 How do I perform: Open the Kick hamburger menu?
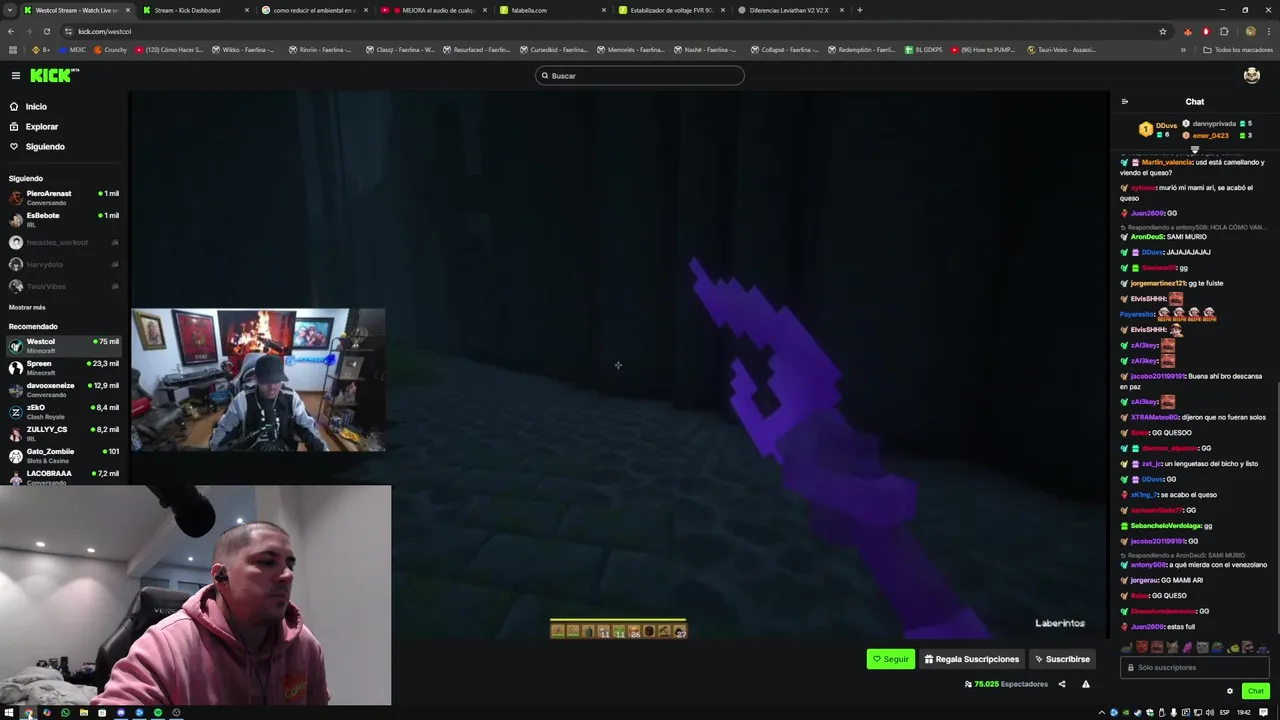(x=16, y=76)
